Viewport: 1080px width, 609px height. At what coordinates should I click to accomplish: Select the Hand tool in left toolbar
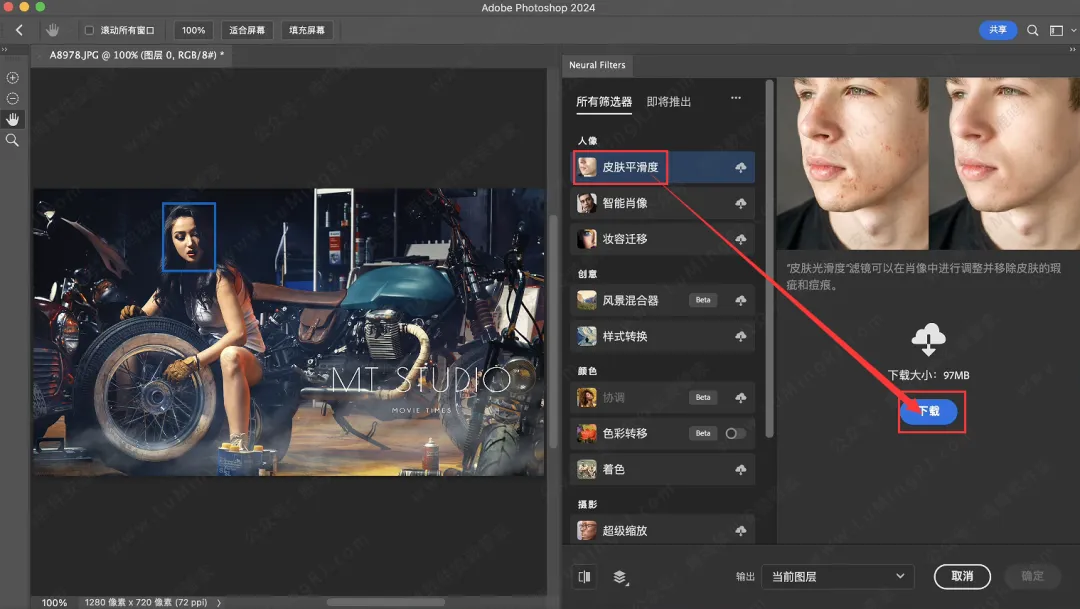click(12, 119)
